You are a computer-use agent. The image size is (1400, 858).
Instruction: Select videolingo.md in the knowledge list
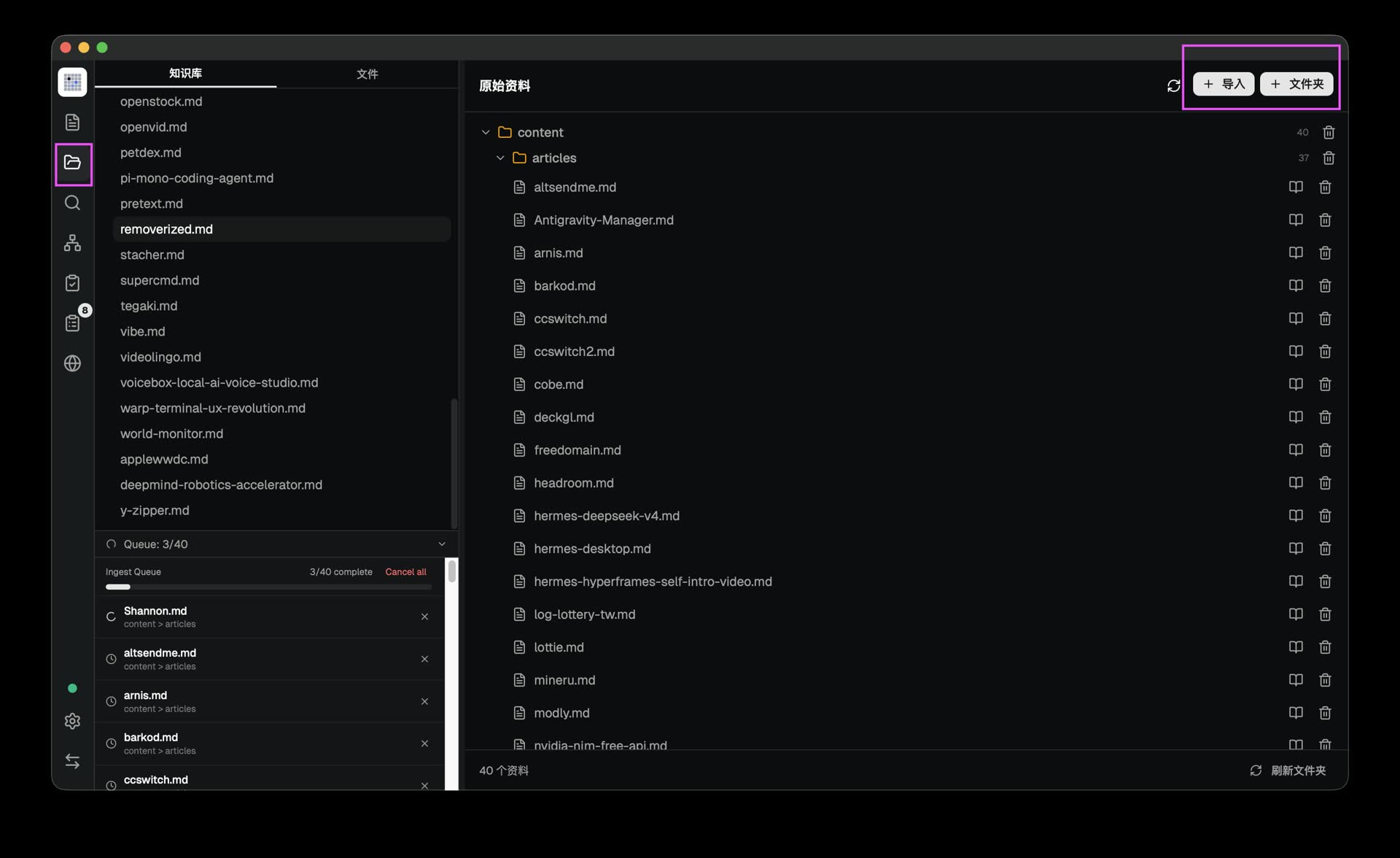pos(281,357)
